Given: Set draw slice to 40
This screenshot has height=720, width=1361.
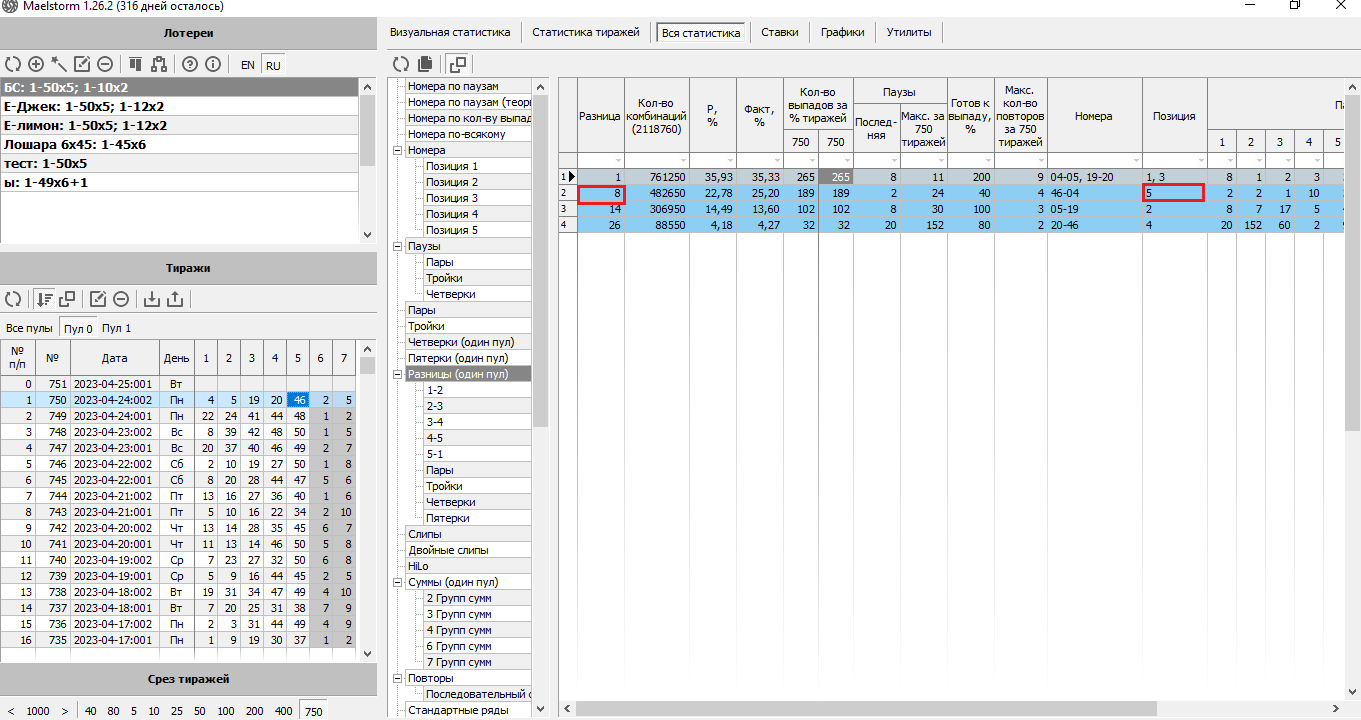Looking at the screenshot, I should [x=91, y=710].
